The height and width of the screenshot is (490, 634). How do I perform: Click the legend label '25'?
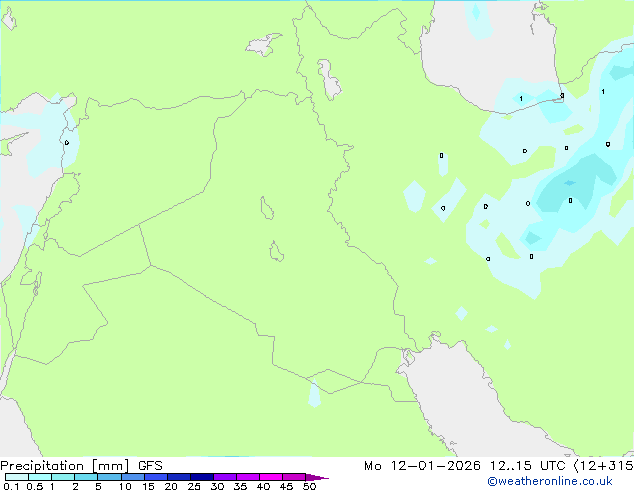coord(194,486)
